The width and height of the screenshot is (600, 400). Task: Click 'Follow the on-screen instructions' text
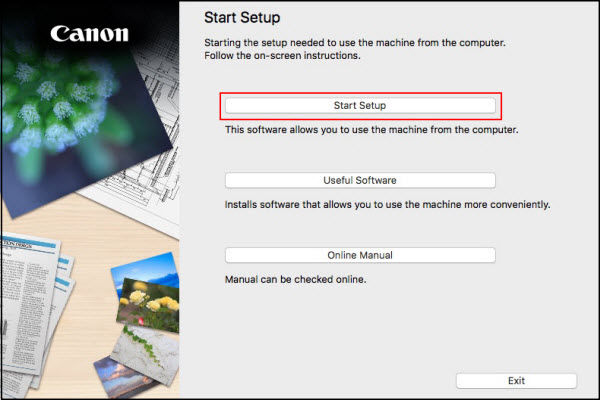point(282,56)
